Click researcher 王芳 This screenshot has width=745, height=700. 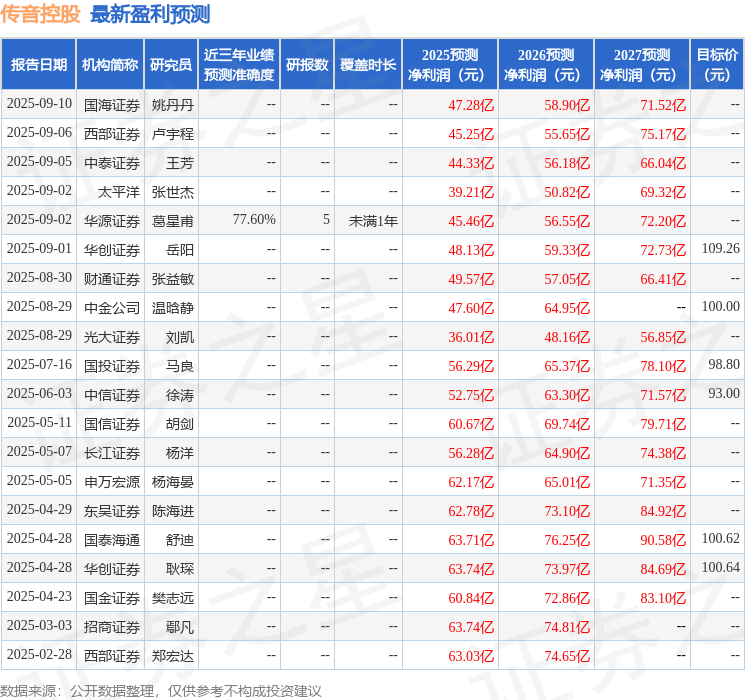tap(180, 163)
